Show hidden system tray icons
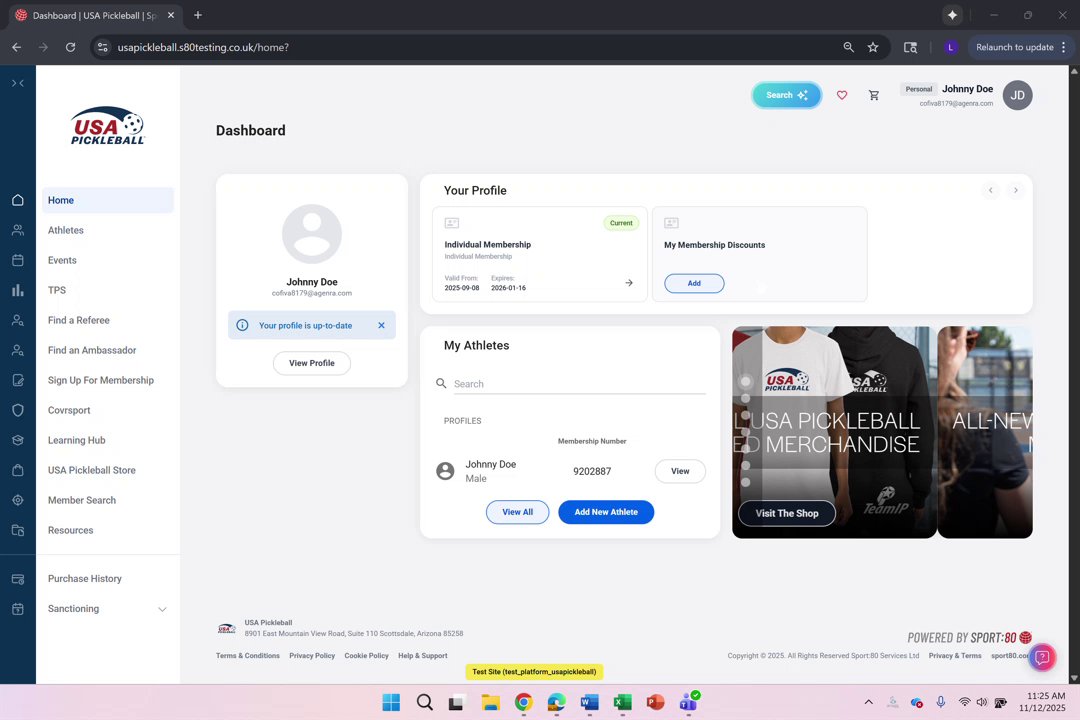The width and height of the screenshot is (1080, 720). 869,702
